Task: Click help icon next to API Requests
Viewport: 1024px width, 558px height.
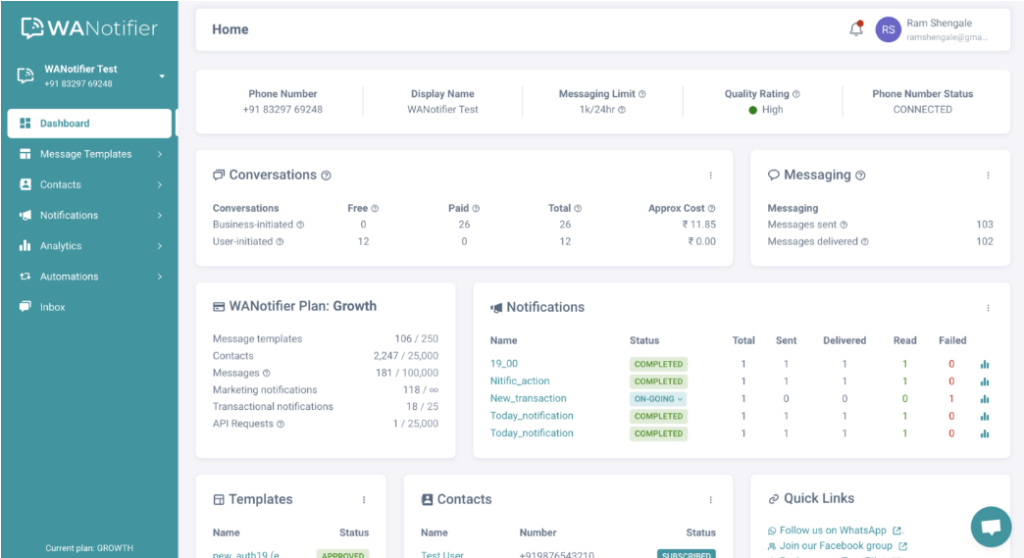Action: point(280,424)
